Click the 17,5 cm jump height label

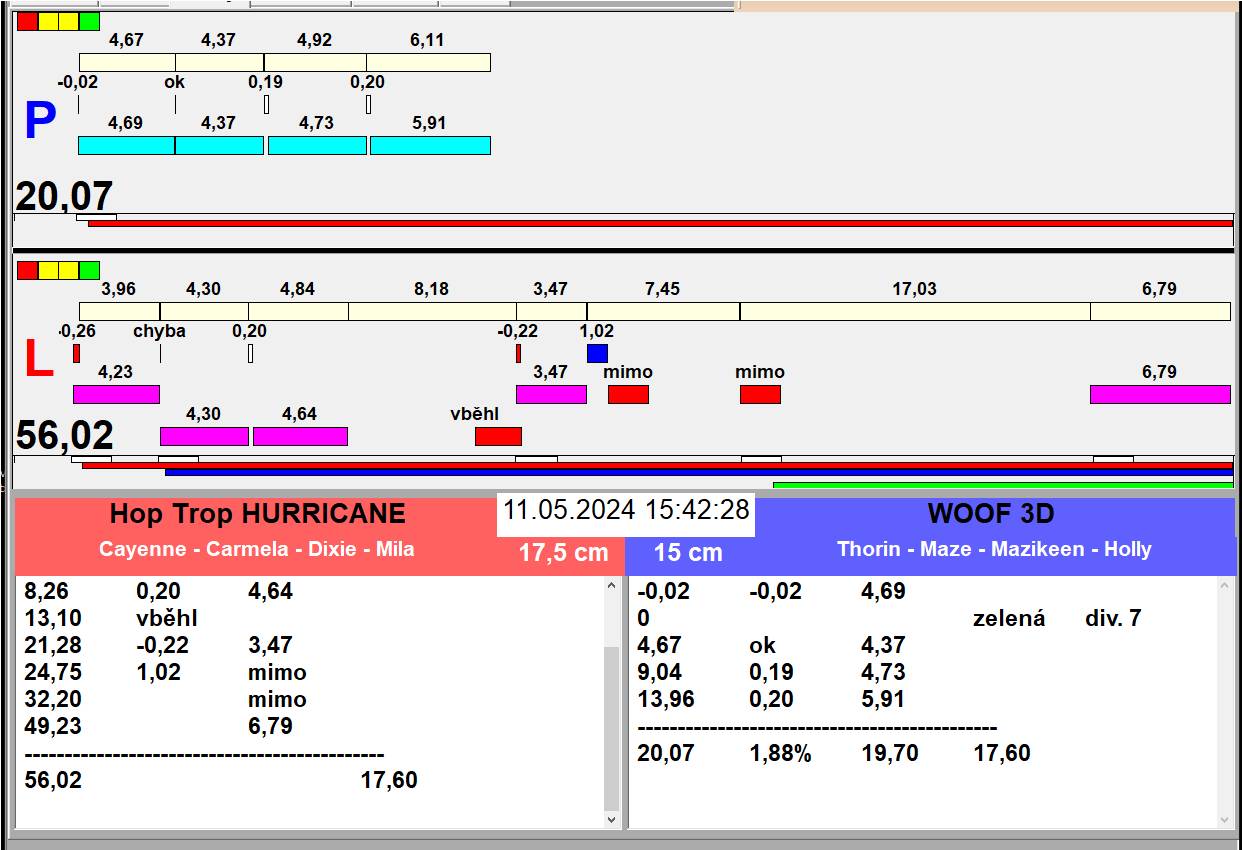563,553
